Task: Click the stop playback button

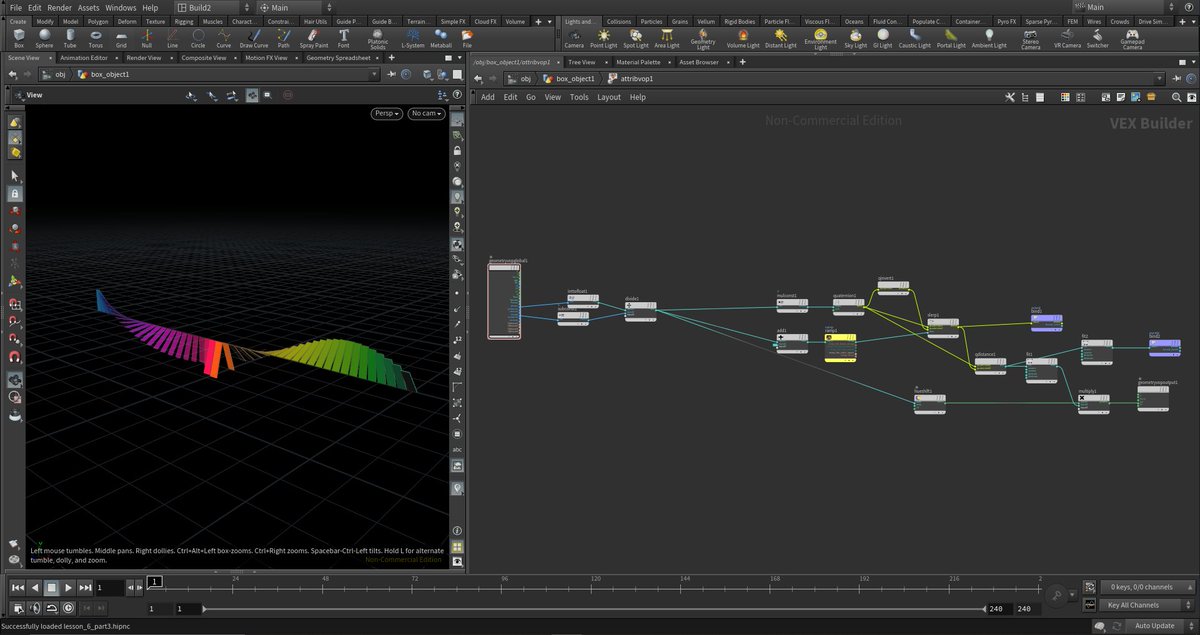Action: point(51,587)
